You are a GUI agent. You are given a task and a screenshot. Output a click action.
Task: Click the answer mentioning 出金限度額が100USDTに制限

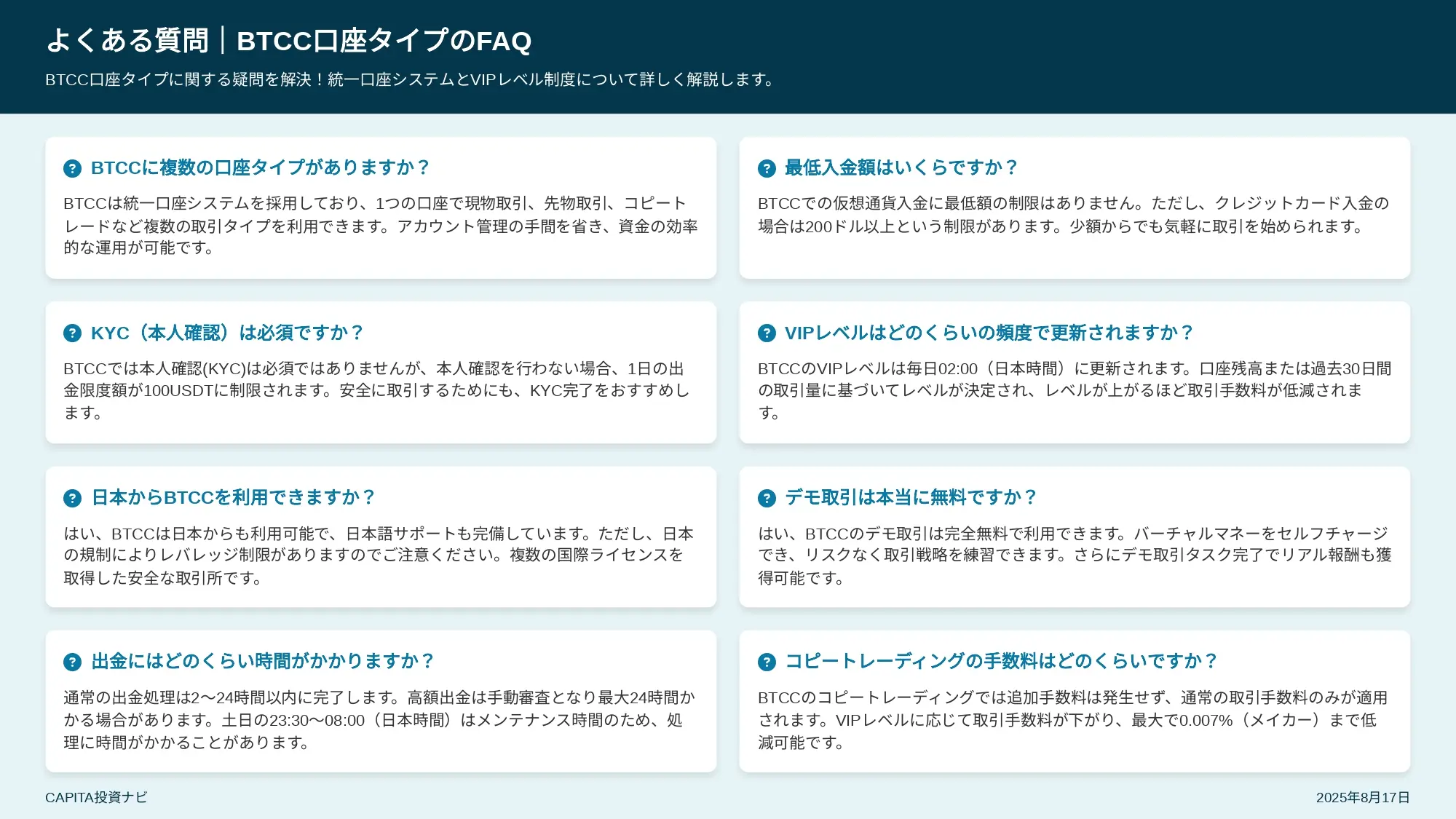[376, 391]
